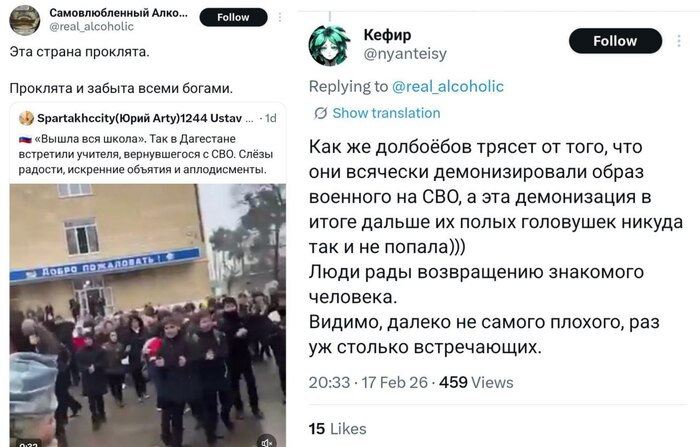Play the embedded Dagestan school video
Viewport: 700px width, 447px height.
pyautogui.click(x=148, y=315)
